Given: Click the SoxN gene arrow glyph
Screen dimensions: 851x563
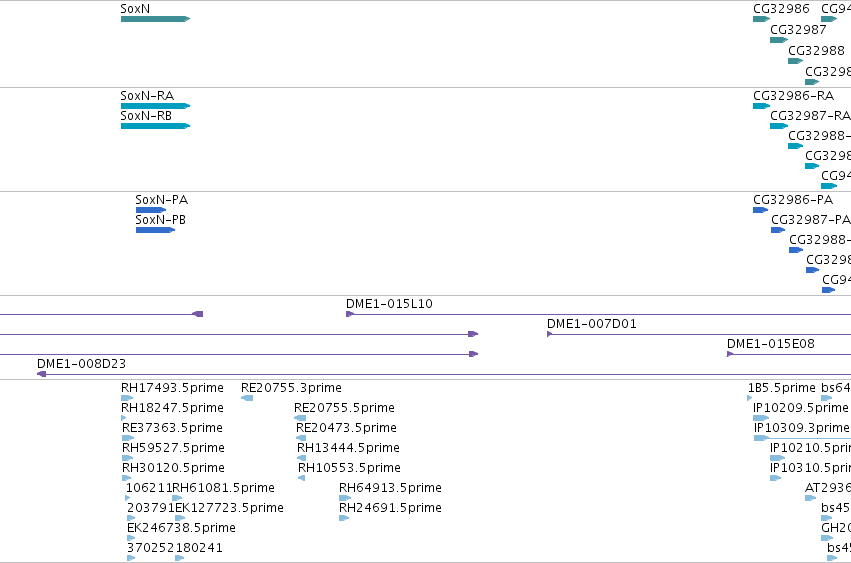Looking at the screenshot, I should point(155,19).
